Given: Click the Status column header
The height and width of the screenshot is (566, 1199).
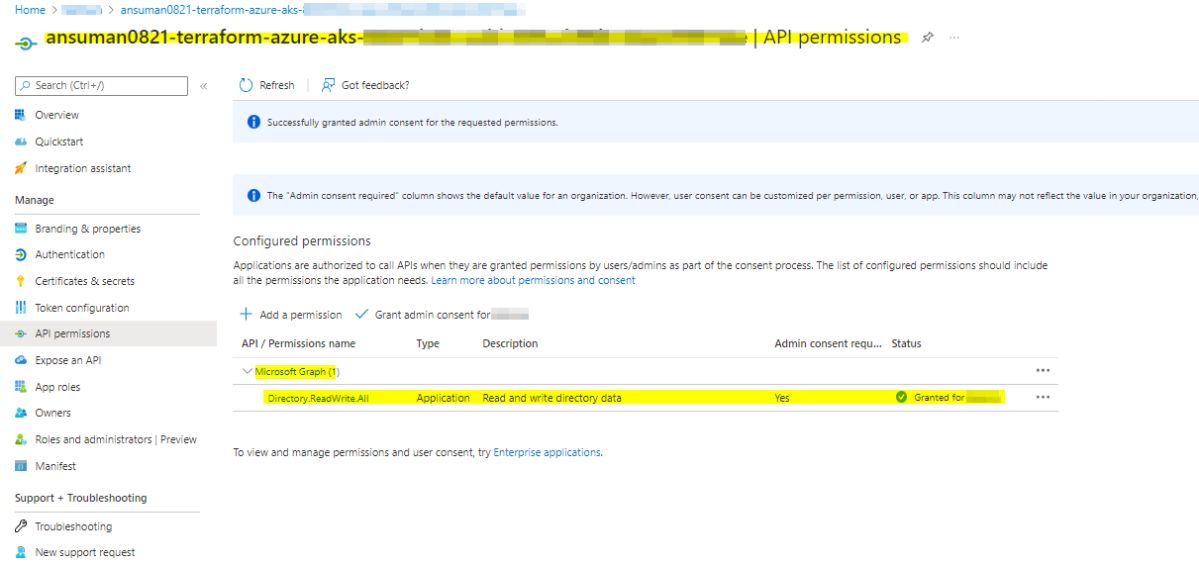Looking at the screenshot, I should tap(906, 343).
